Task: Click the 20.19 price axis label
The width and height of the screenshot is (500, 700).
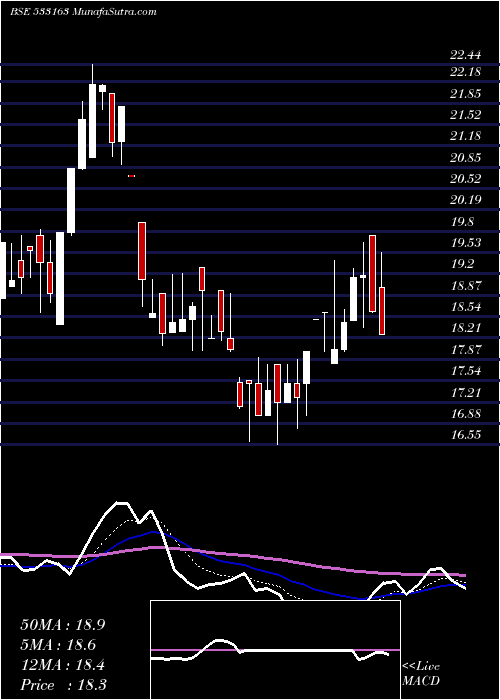Action: click(x=466, y=200)
